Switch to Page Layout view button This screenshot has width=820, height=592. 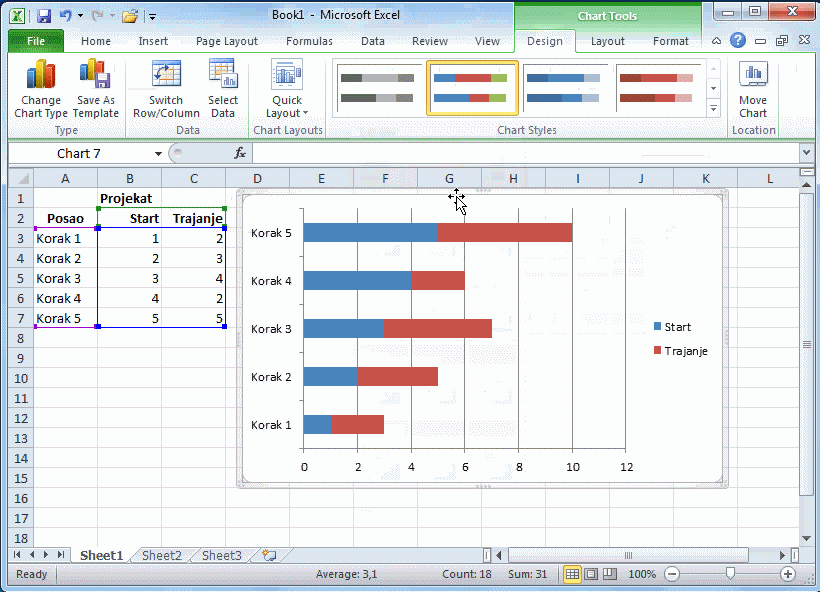coord(590,574)
